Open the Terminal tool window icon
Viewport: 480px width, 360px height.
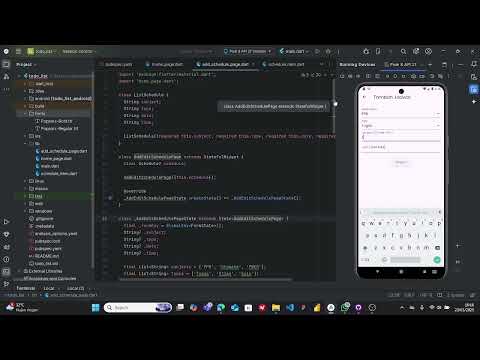point(6,271)
